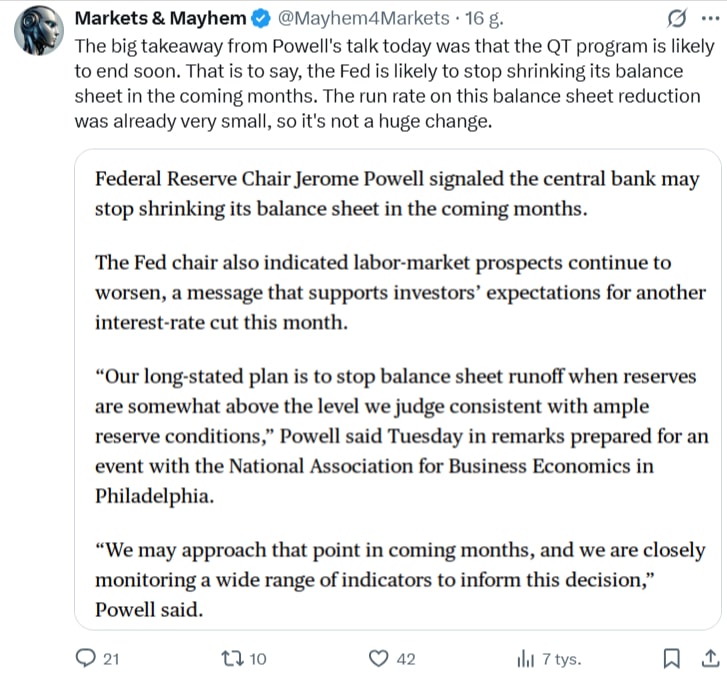Open post analytics via the views bar icon
This screenshot has height=676, width=727.
[x=525, y=658]
